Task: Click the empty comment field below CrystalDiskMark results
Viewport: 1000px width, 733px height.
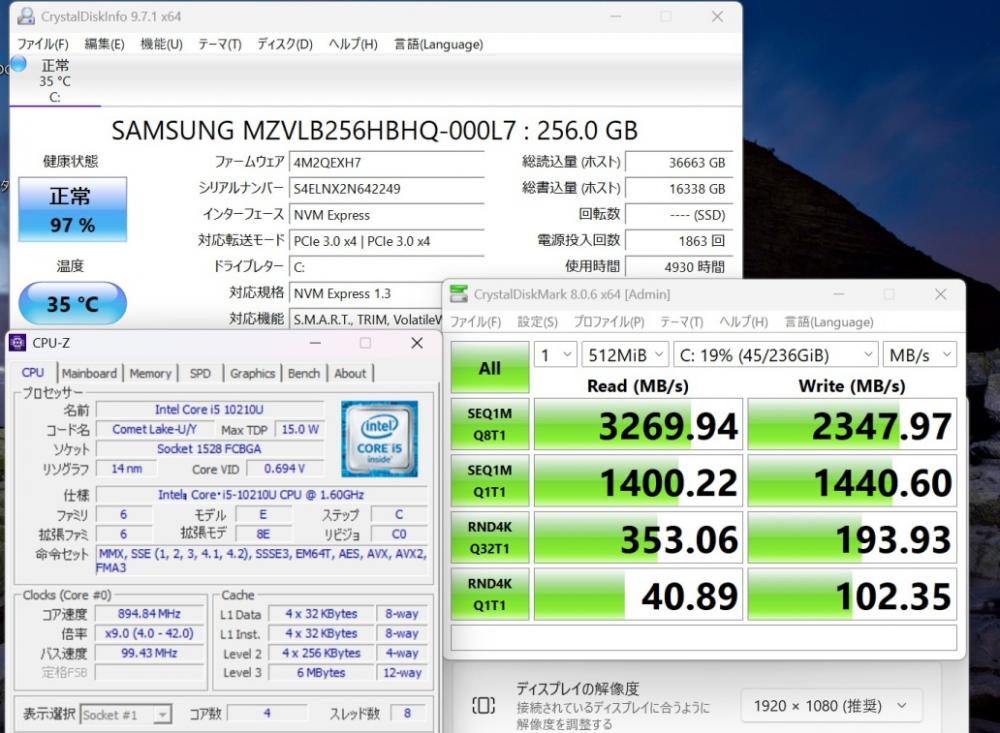Action: click(x=703, y=637)
